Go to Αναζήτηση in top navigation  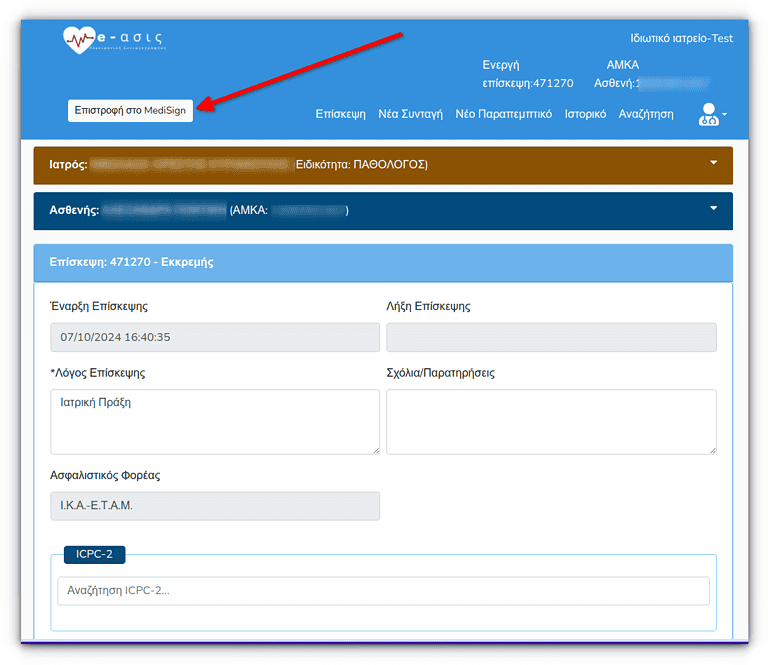646,114
